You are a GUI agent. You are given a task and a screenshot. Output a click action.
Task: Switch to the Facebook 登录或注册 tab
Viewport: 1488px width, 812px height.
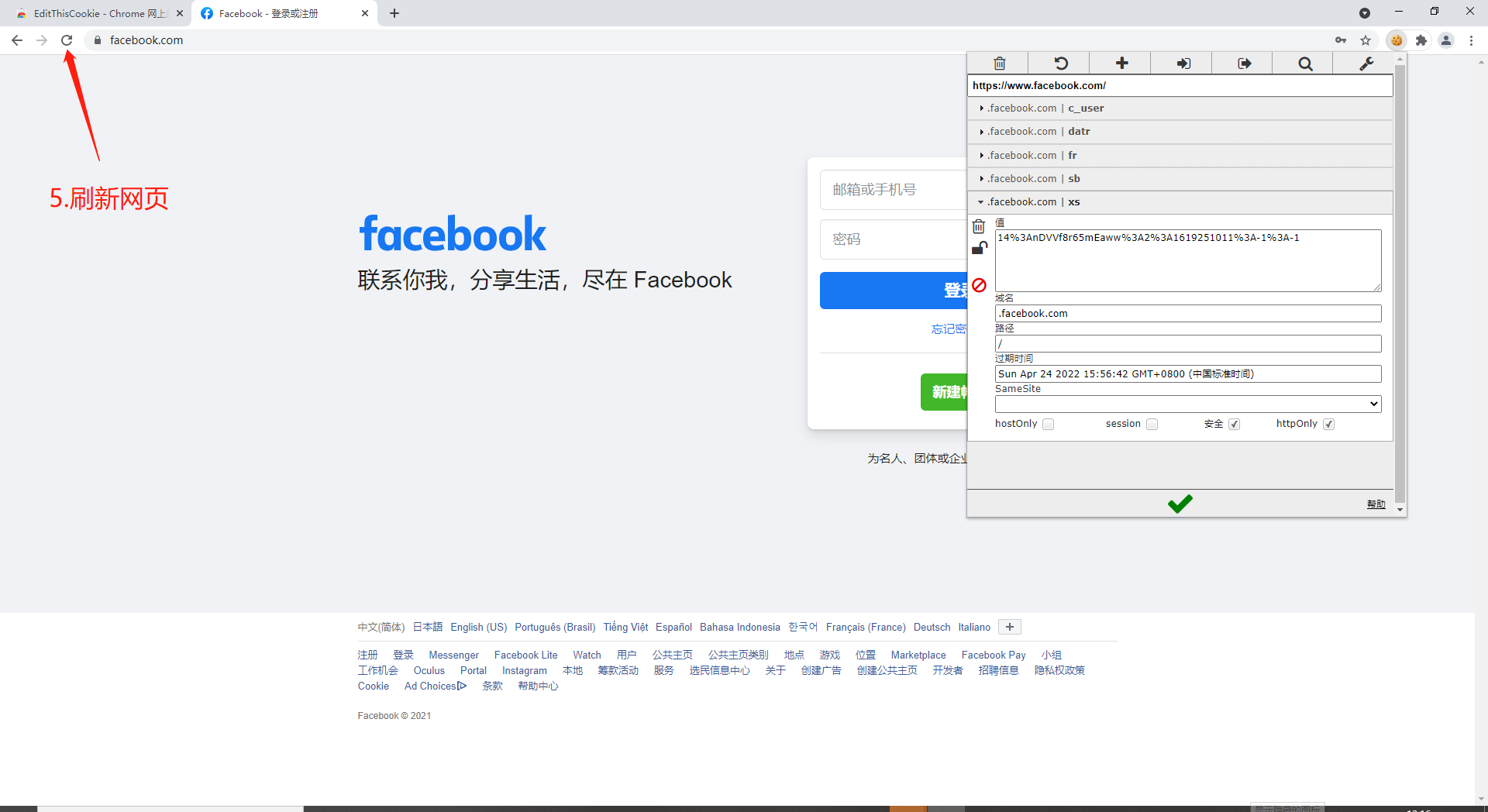[x=284, y=13]
